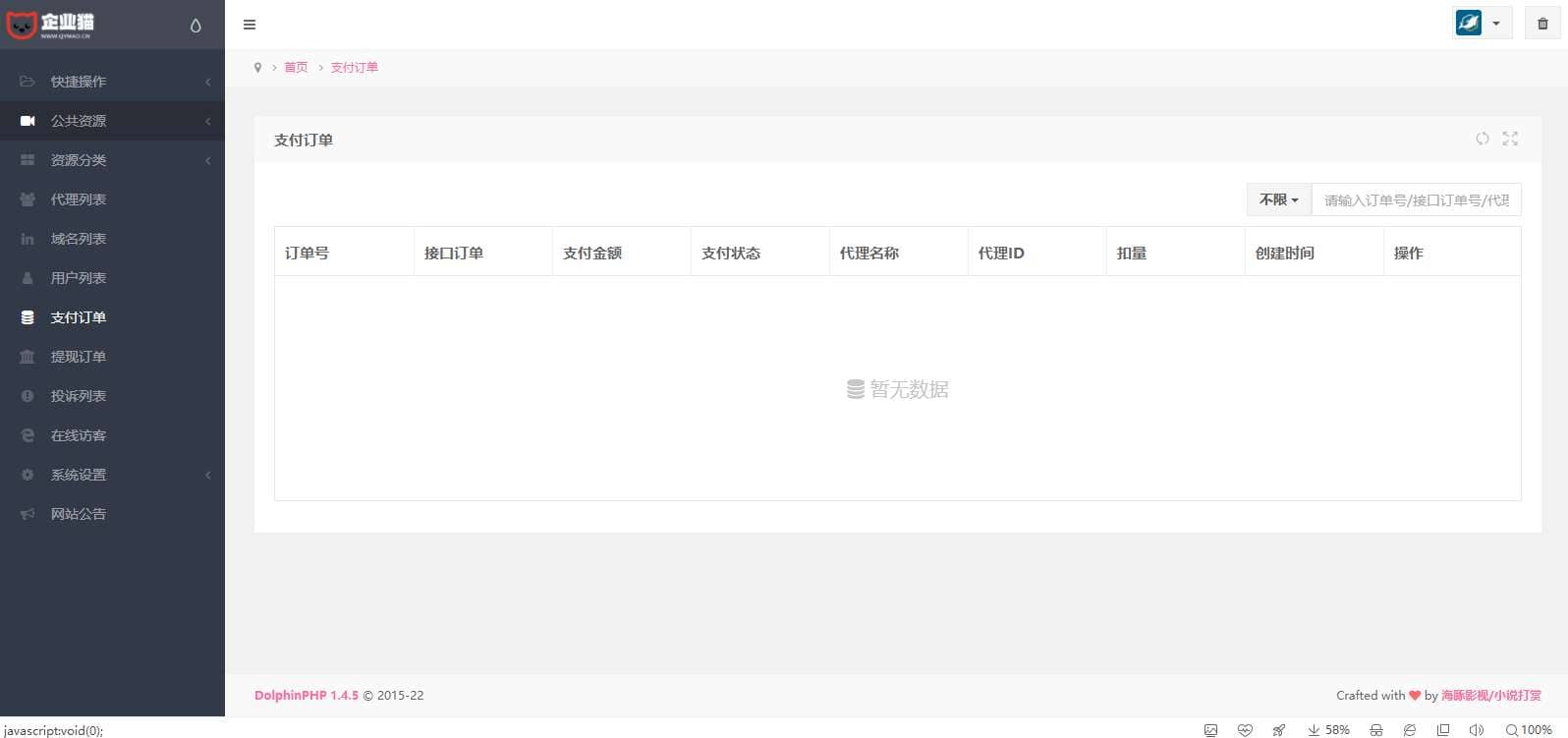This screenshot has width=1568, height=738.
Task: Click the browser zoom 100% indicator
Action: click(x=1529, y=730)
